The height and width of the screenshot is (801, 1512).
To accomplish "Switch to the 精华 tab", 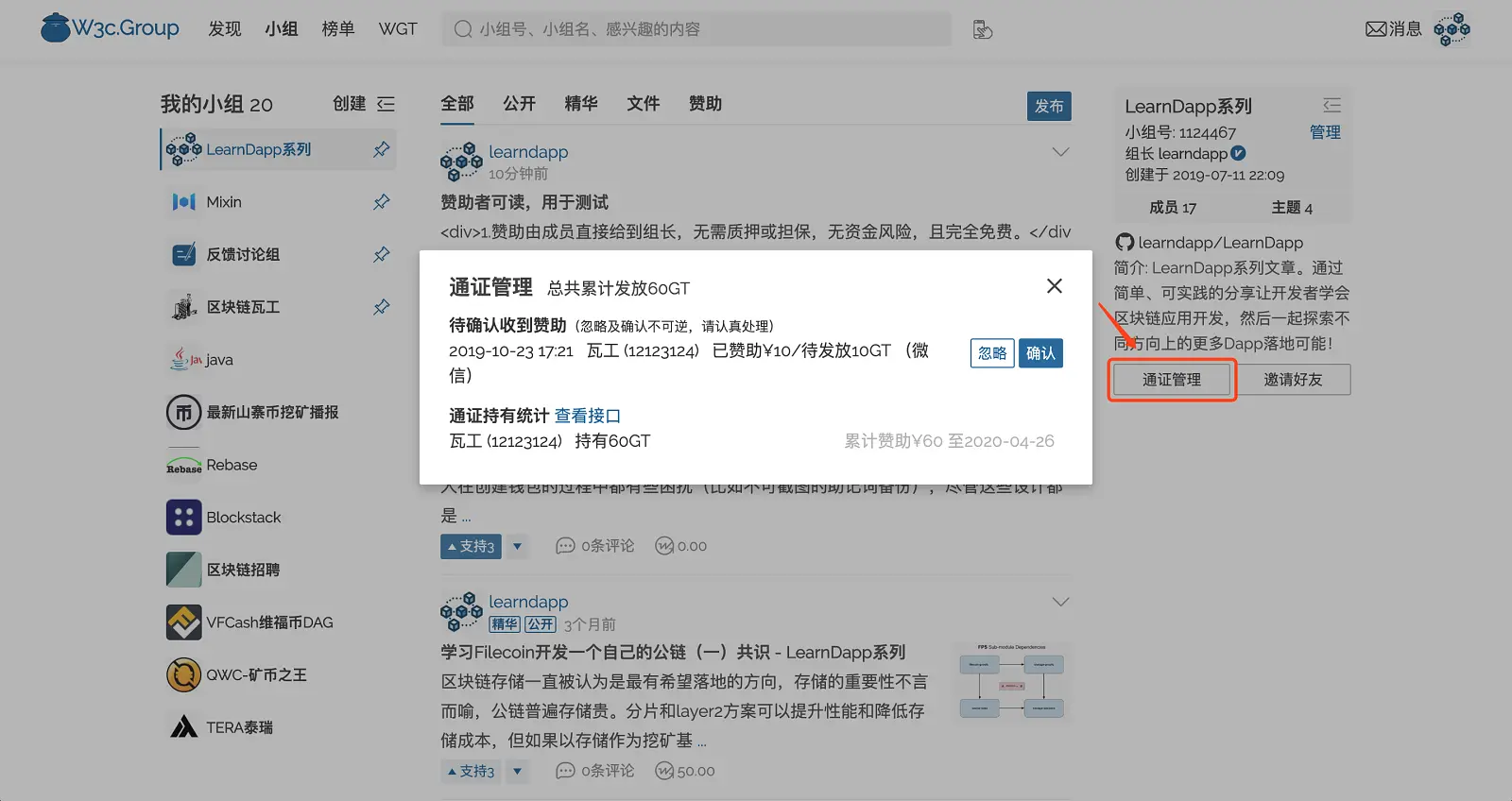I will (x=581, y=104).
